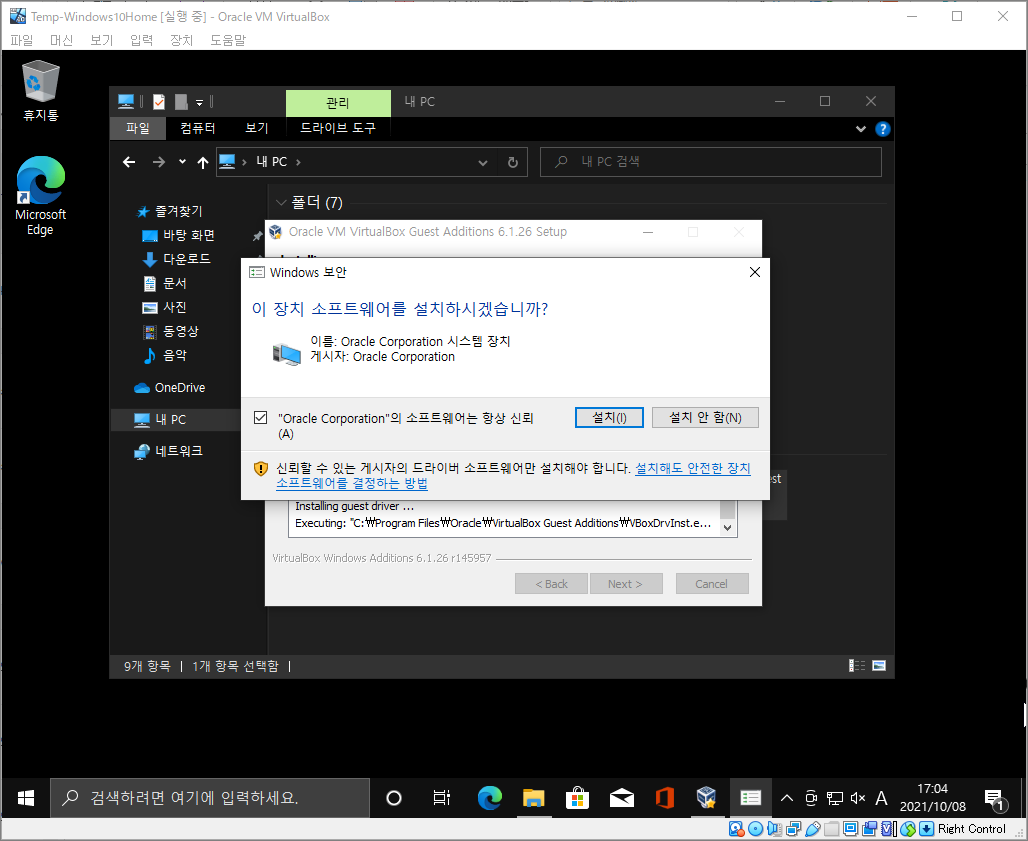Click the mouse integration status icon
Viewport: 1028px width, 841px height.
point(907,829)
